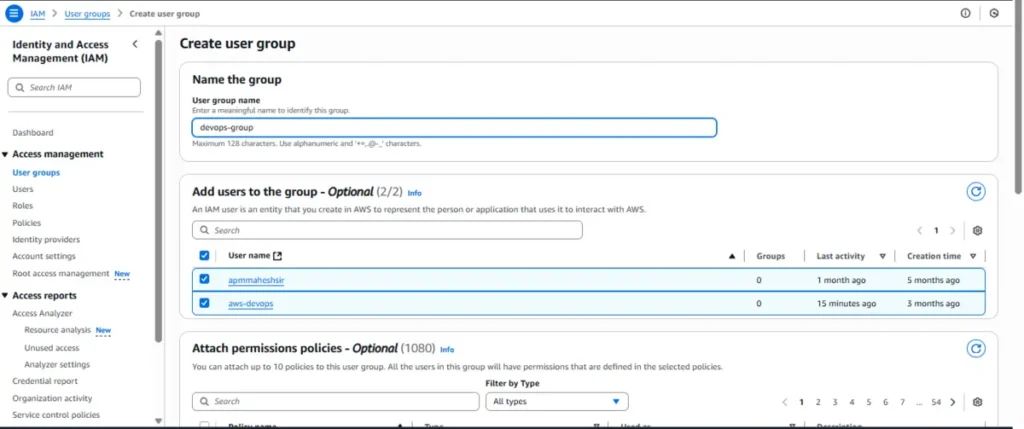Screen dimensions: 1024x429
Task: Click the sidebar vertical scrollbar
Action: (x=158, y=189)
